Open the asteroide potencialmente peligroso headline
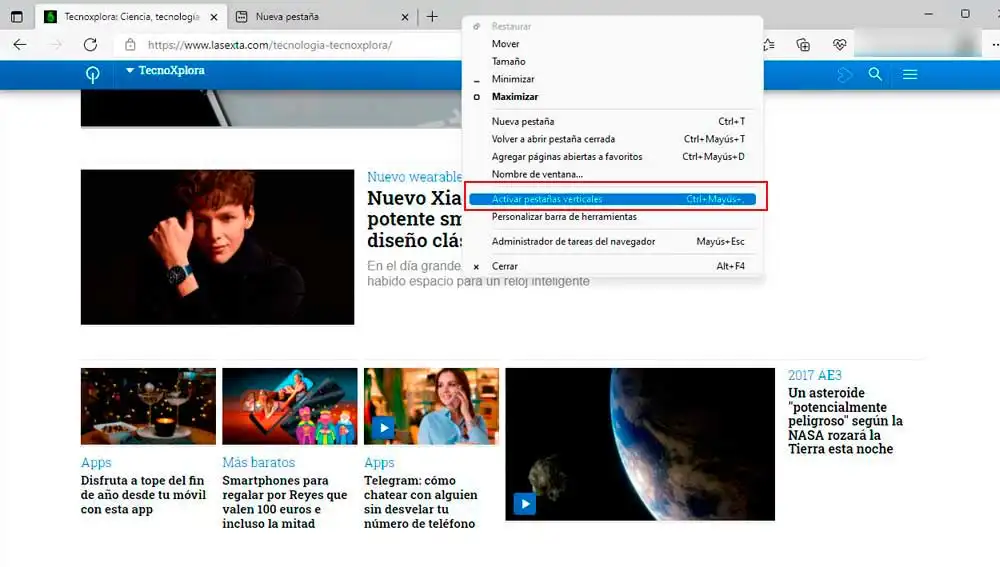 [846, 421]
